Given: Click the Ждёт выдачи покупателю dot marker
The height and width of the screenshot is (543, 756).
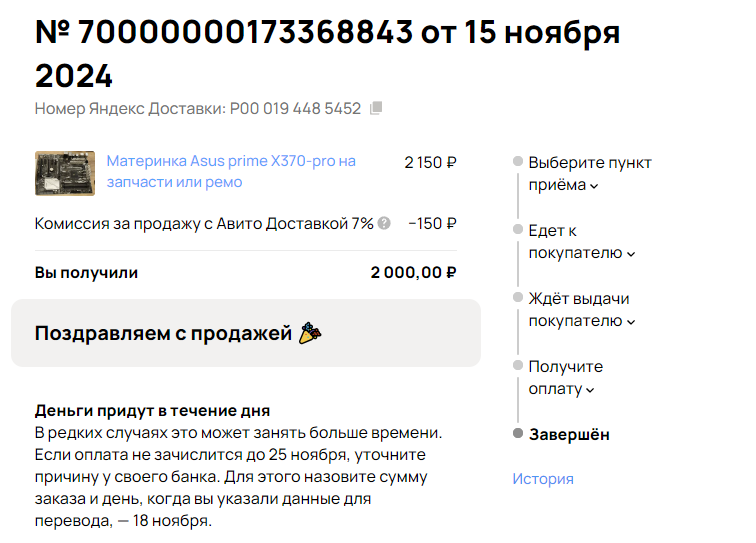Looking at the screenshot, I should pos(518,297).
